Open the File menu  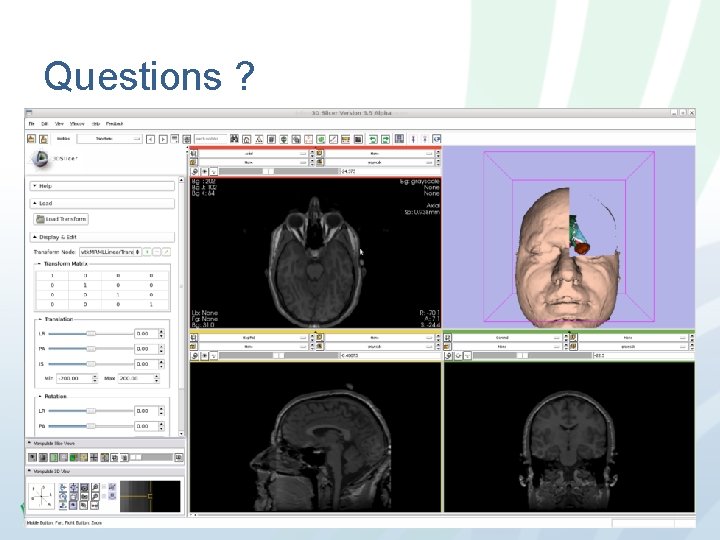coord(31,124)
